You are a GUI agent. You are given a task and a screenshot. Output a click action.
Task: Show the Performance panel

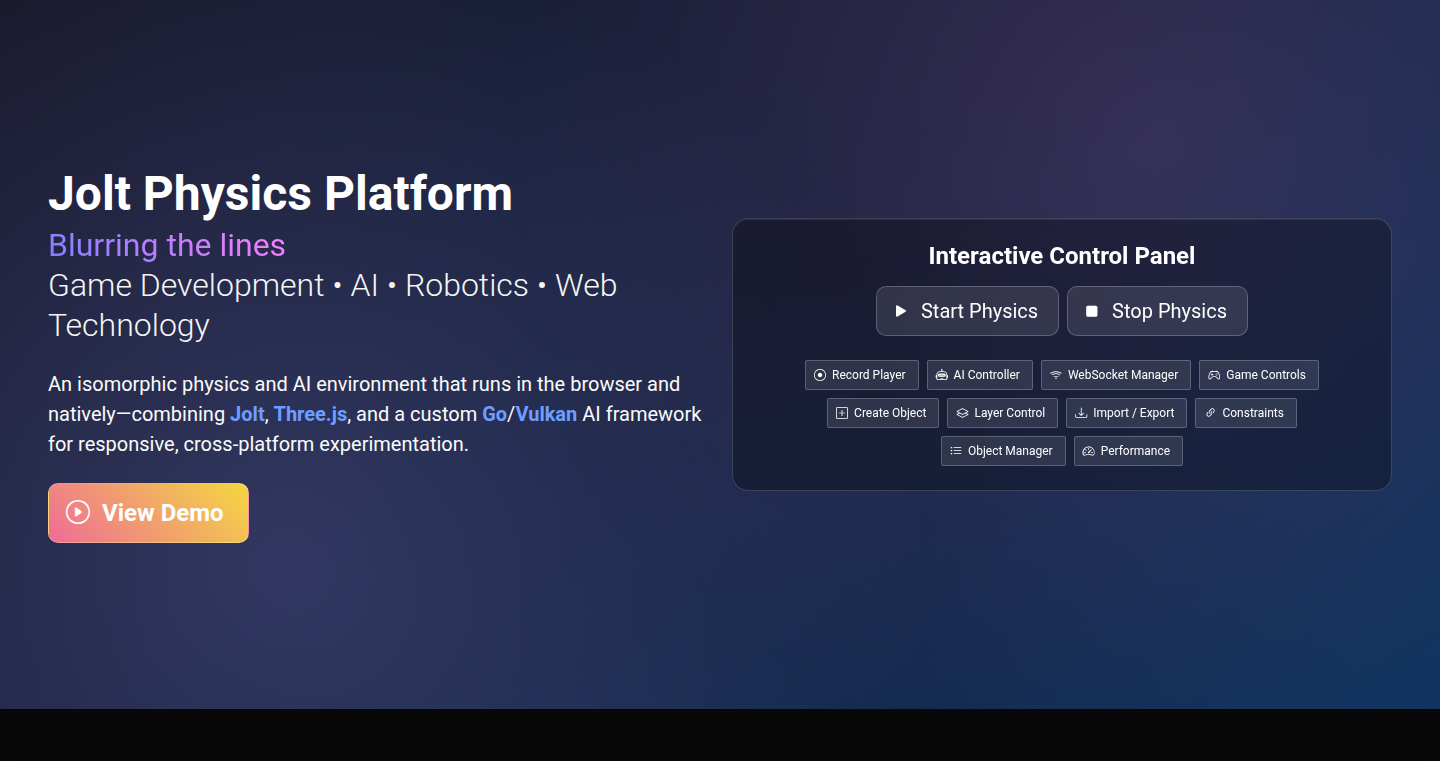(1128, 451)
